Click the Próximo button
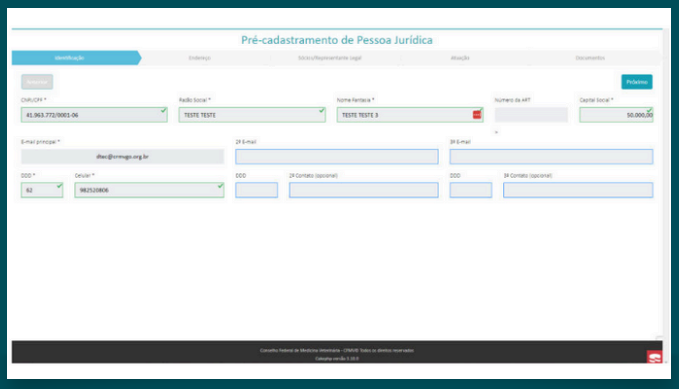 click(x=637, y=82)
